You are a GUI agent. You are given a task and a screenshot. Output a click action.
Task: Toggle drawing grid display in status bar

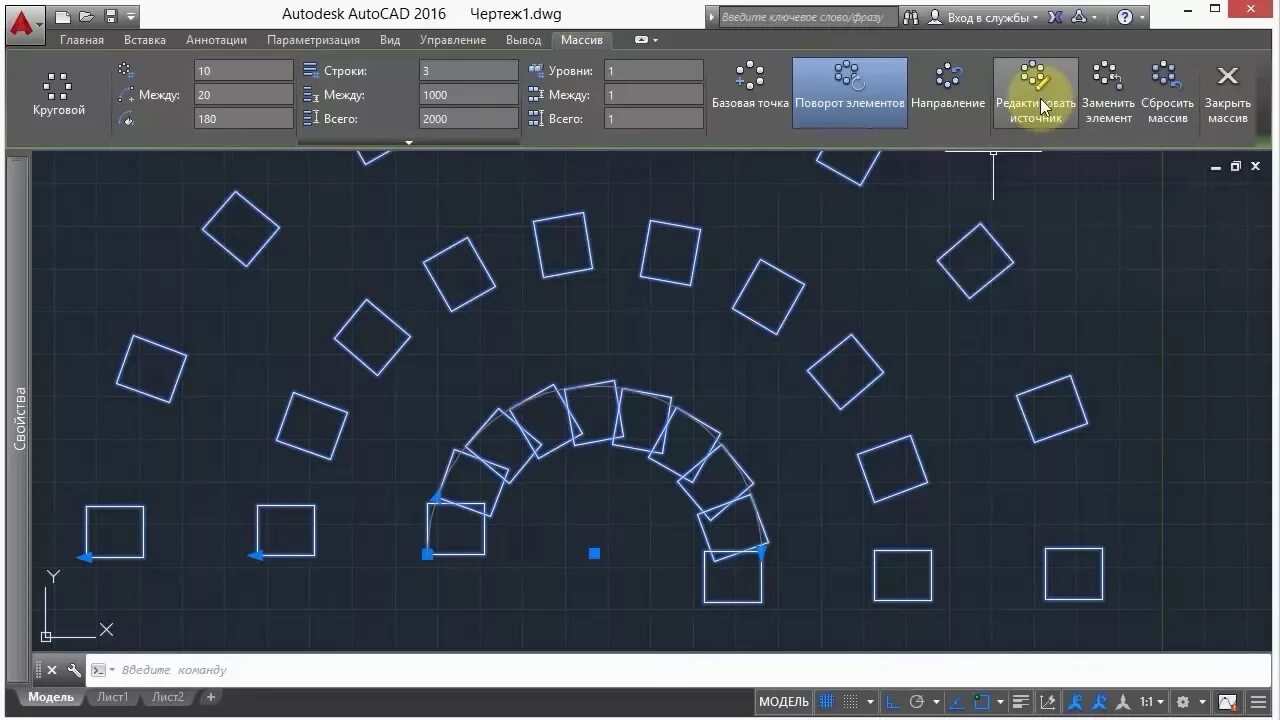[x=825, y=702]
